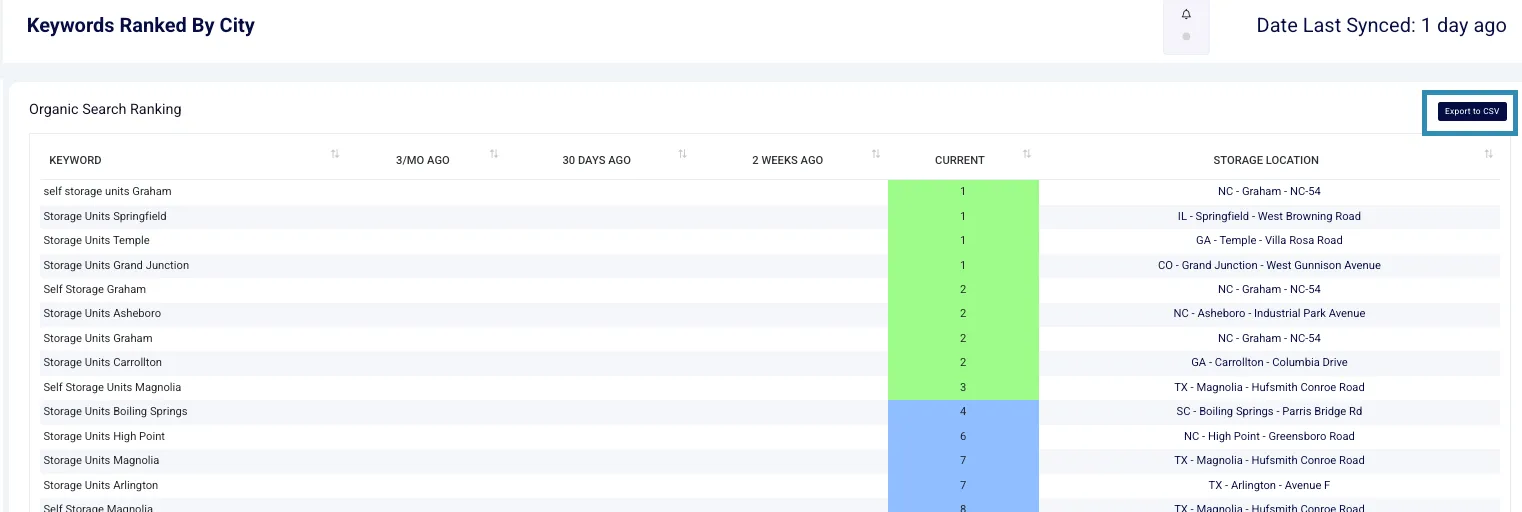The image size is (1522, 512).
Task: Click location 'GA - Carrollton - Columbia Drive'
Action: 1269,362
